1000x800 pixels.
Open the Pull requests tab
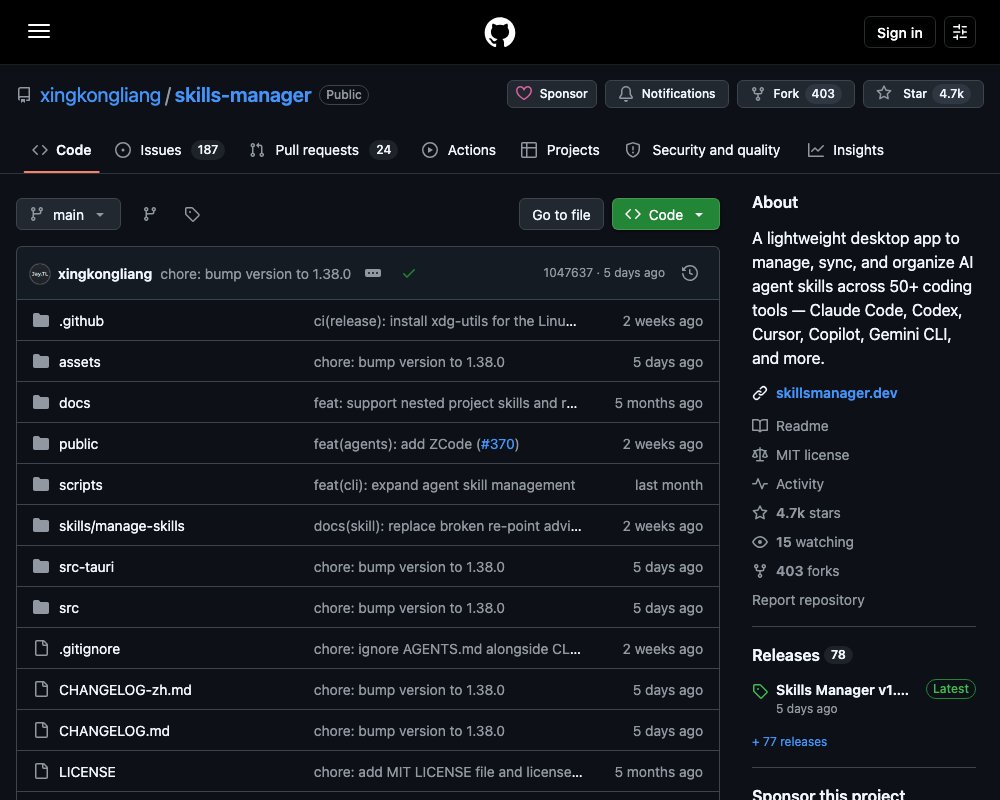(323, 150)
